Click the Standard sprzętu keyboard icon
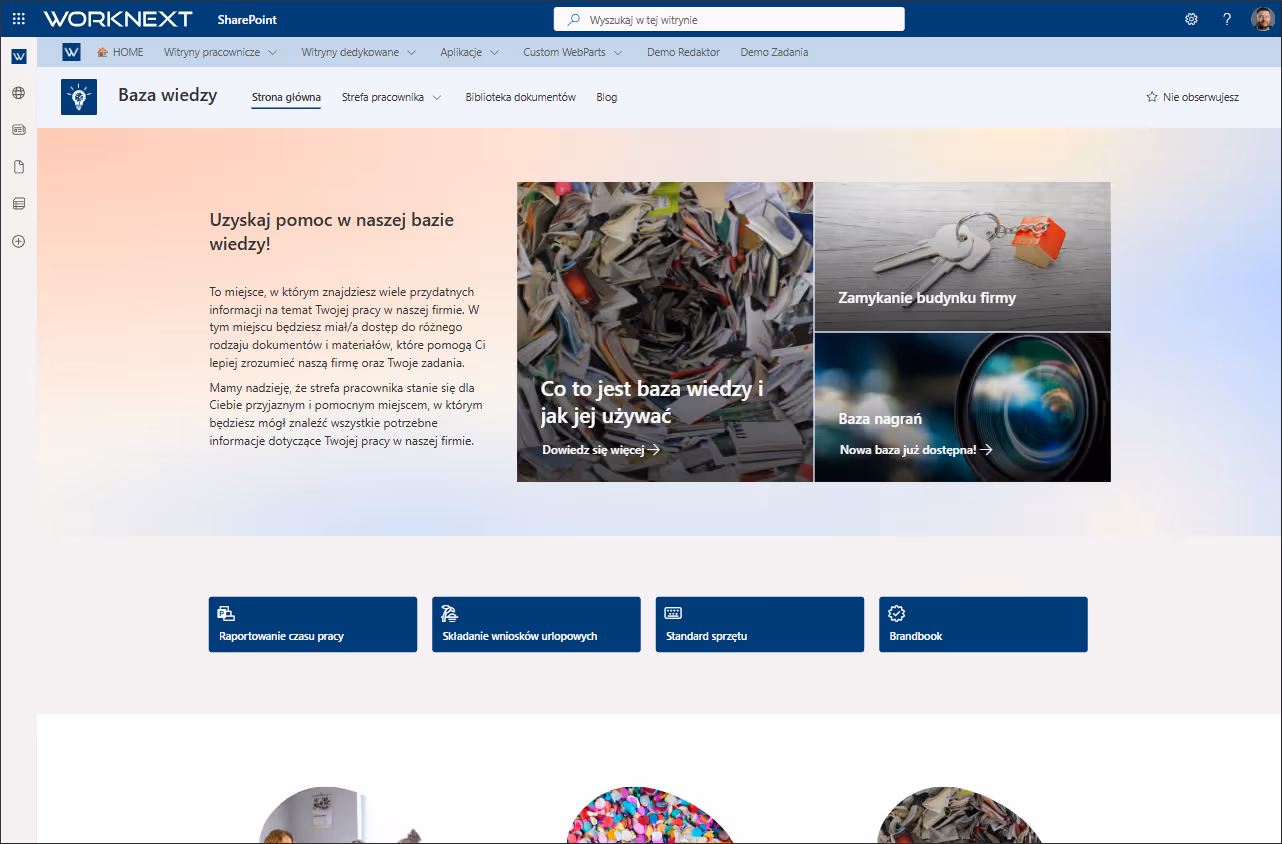The height and width of the screenshot is (844, 1282). click(673, 613)
